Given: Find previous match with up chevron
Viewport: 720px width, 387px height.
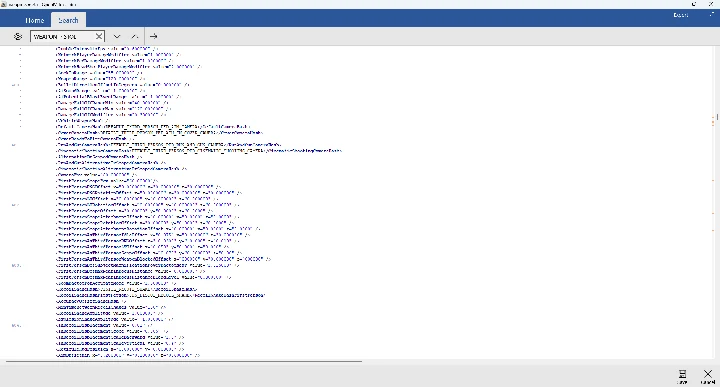Looking at the screenshot, I should (134, 36).
